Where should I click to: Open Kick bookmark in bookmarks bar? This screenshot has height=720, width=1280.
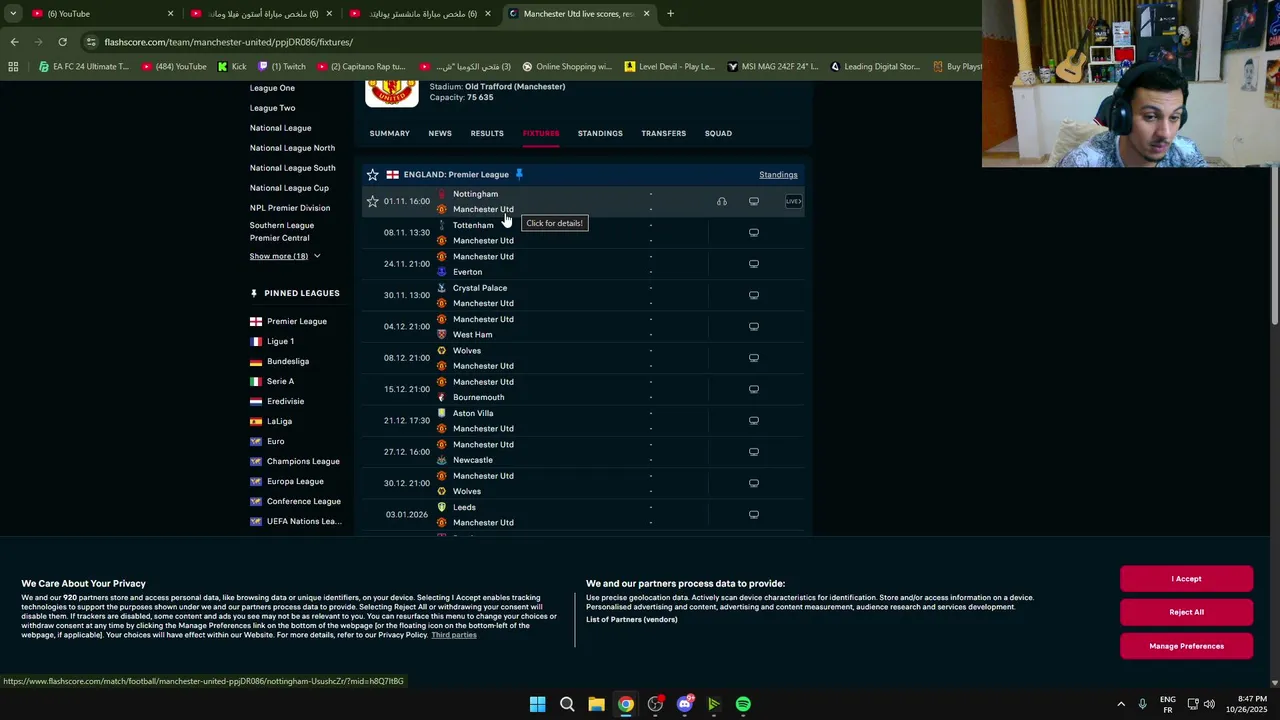click(231, 67)
